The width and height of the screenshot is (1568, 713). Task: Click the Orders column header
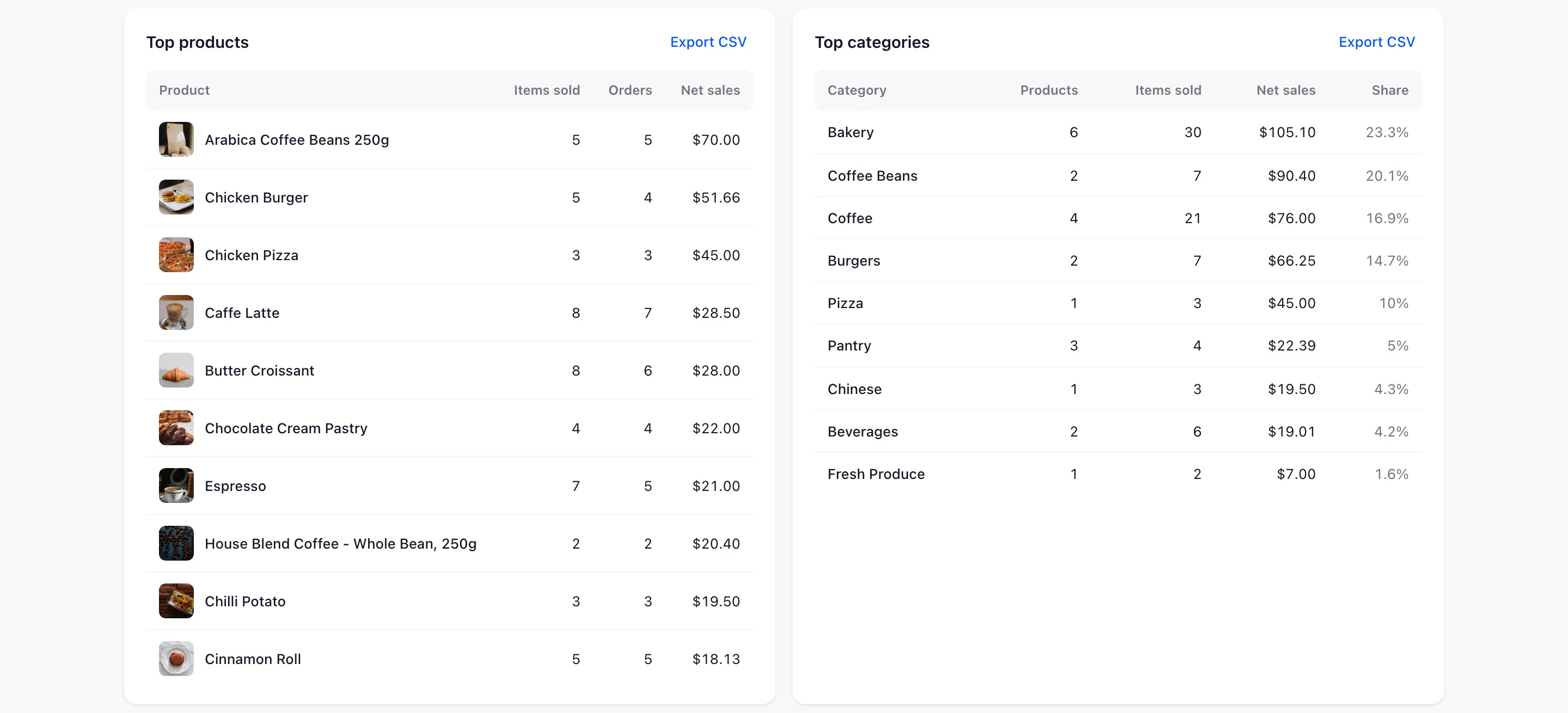point(630,90)
